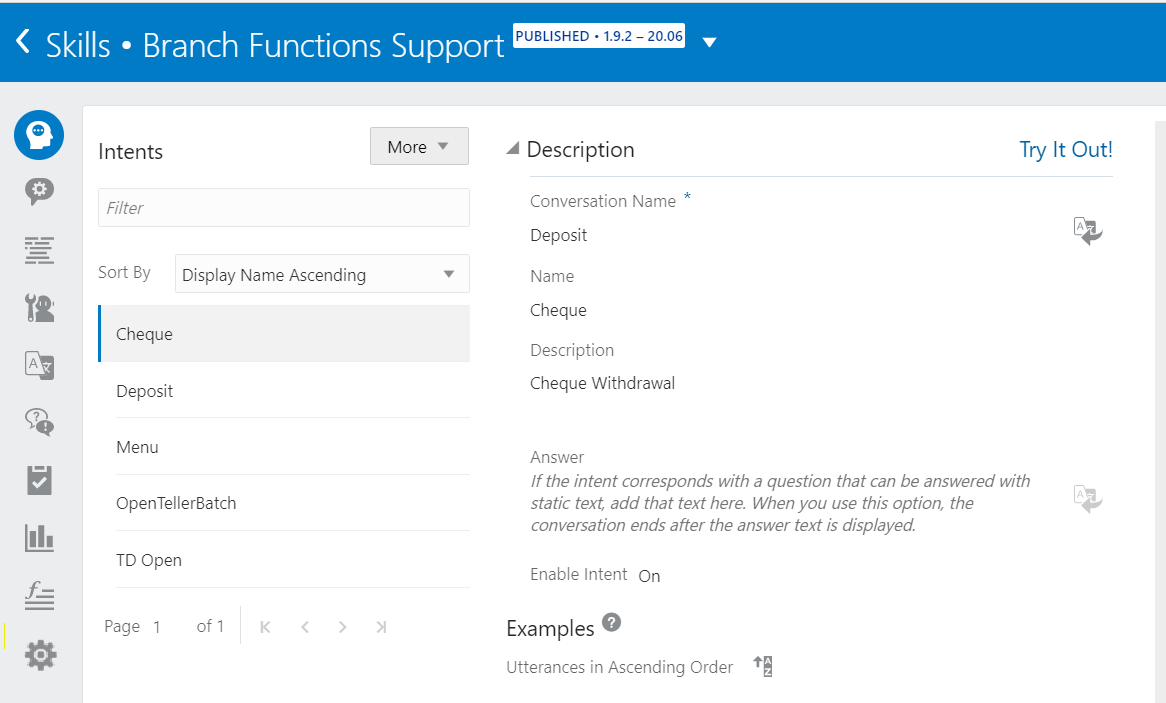Select the Deposit intent
Viewport: 1166px width, 703px height.
pyautogui.click(x=145, y=391)
